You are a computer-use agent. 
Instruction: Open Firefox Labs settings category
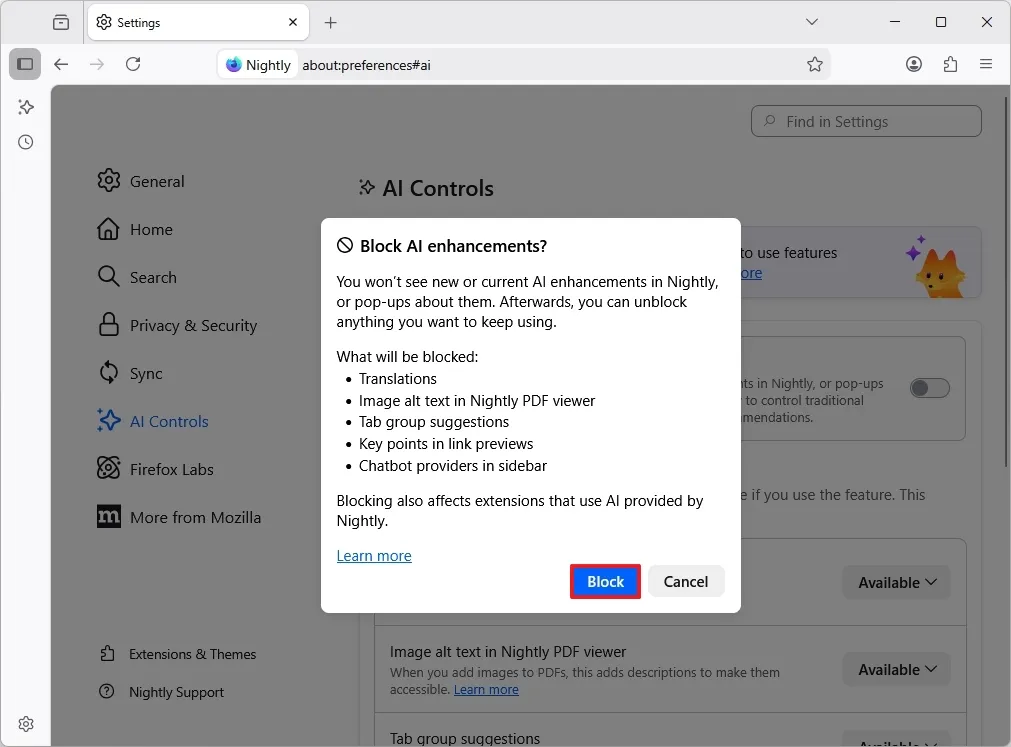pyautogui.click(x=171, y=469)
